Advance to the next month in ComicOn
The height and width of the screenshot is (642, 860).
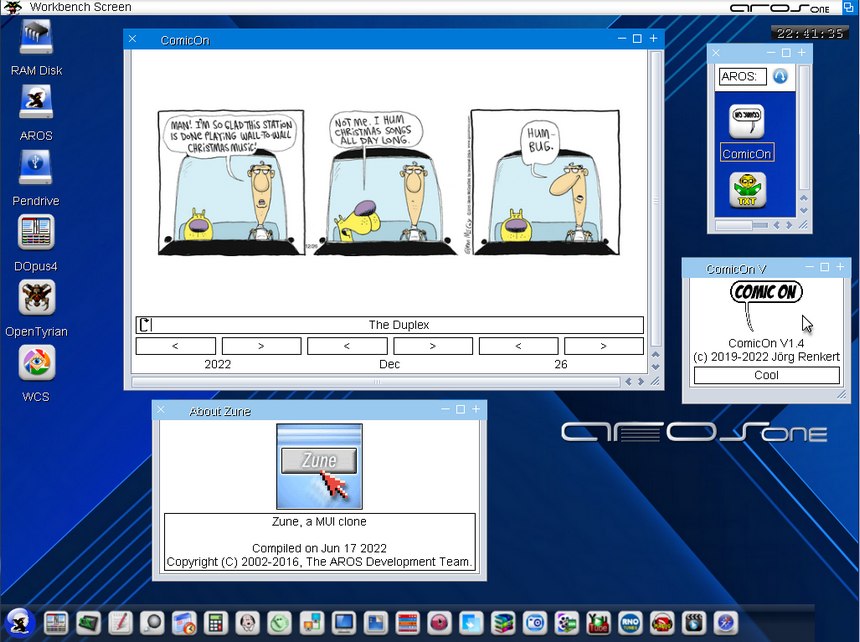tap(432, 346)
